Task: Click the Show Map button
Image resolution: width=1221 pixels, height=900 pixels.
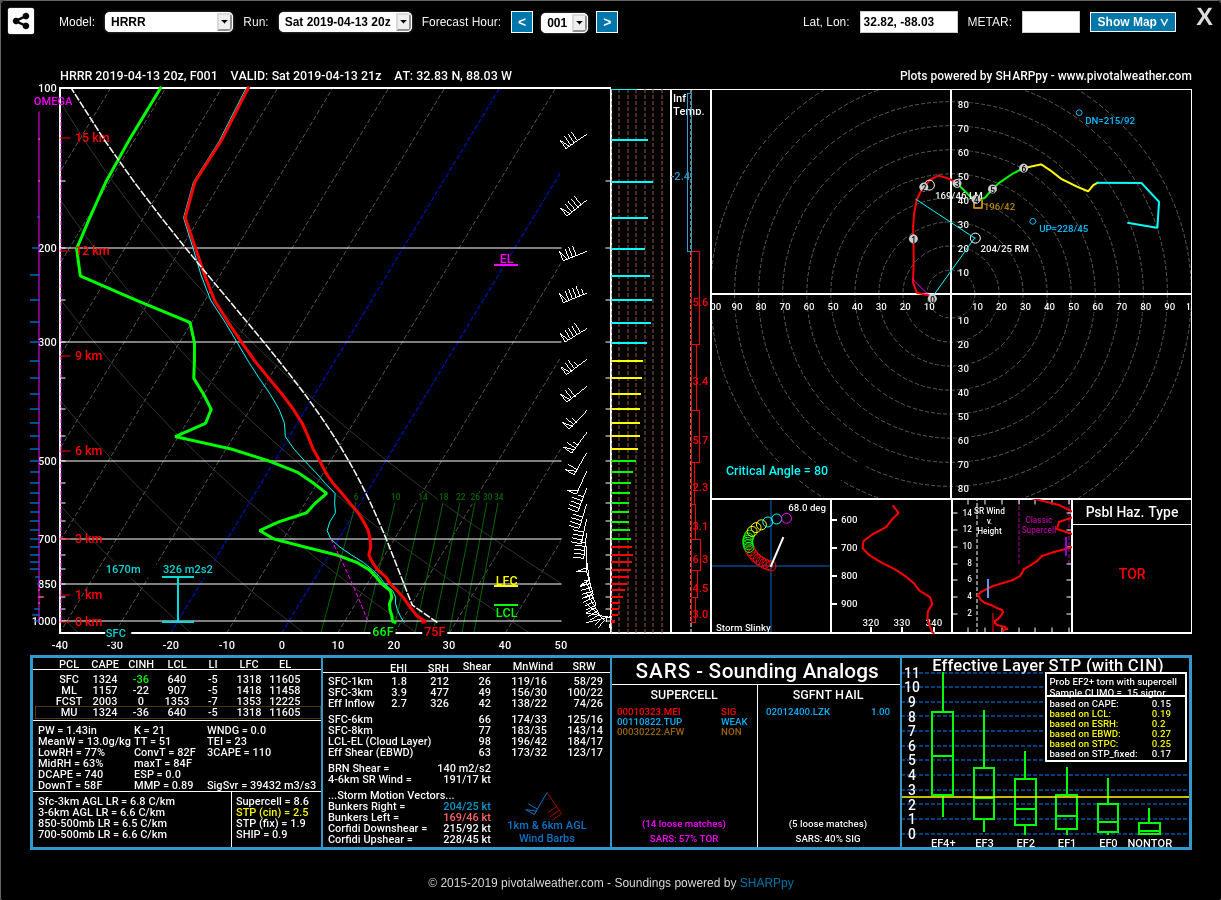Action: [1132, 22]
